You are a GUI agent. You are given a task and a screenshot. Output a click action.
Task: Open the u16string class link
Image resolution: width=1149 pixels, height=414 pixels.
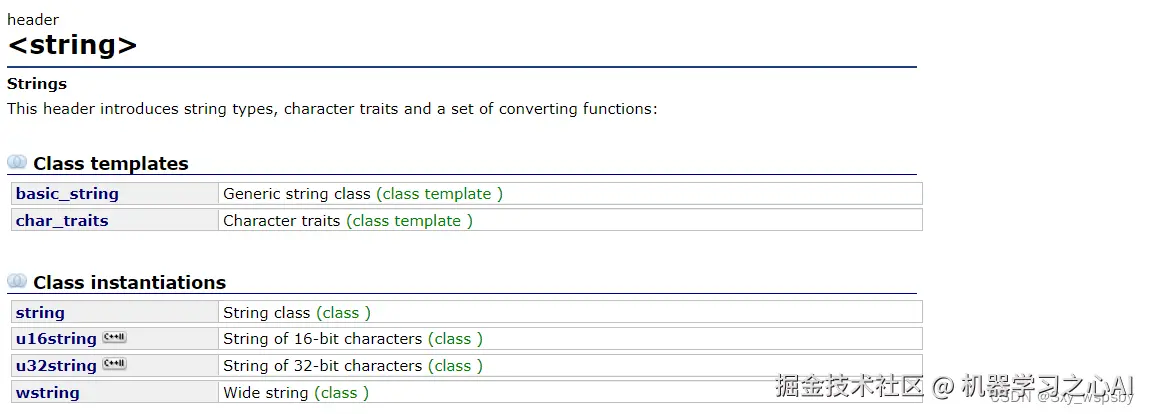coord(56,339)
